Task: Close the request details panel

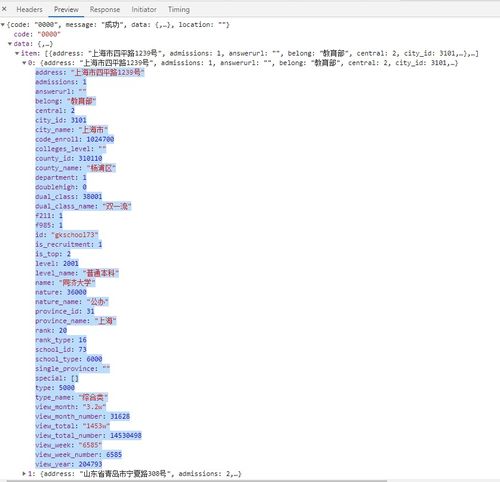Action: [4, 9]
